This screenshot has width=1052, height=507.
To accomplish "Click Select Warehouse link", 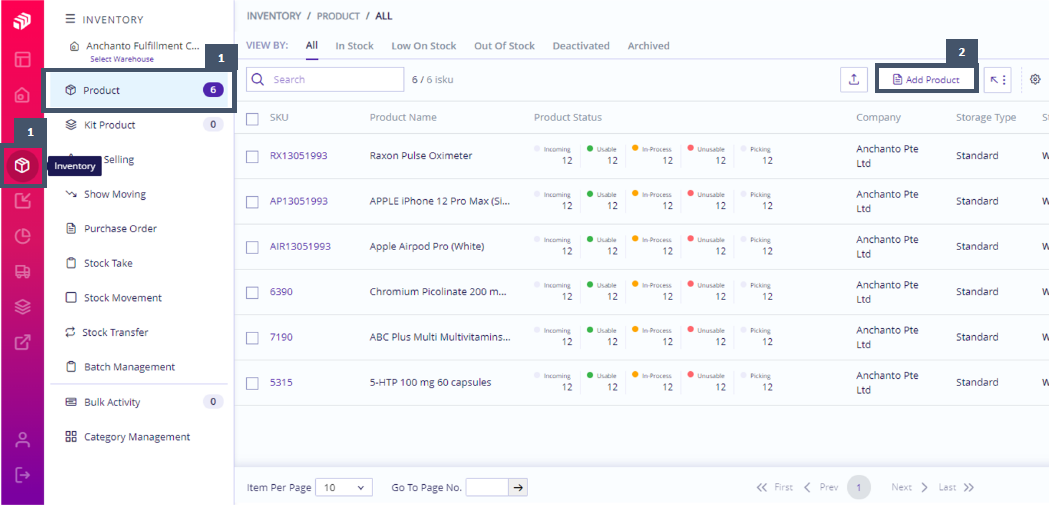I will click(122, 59).
